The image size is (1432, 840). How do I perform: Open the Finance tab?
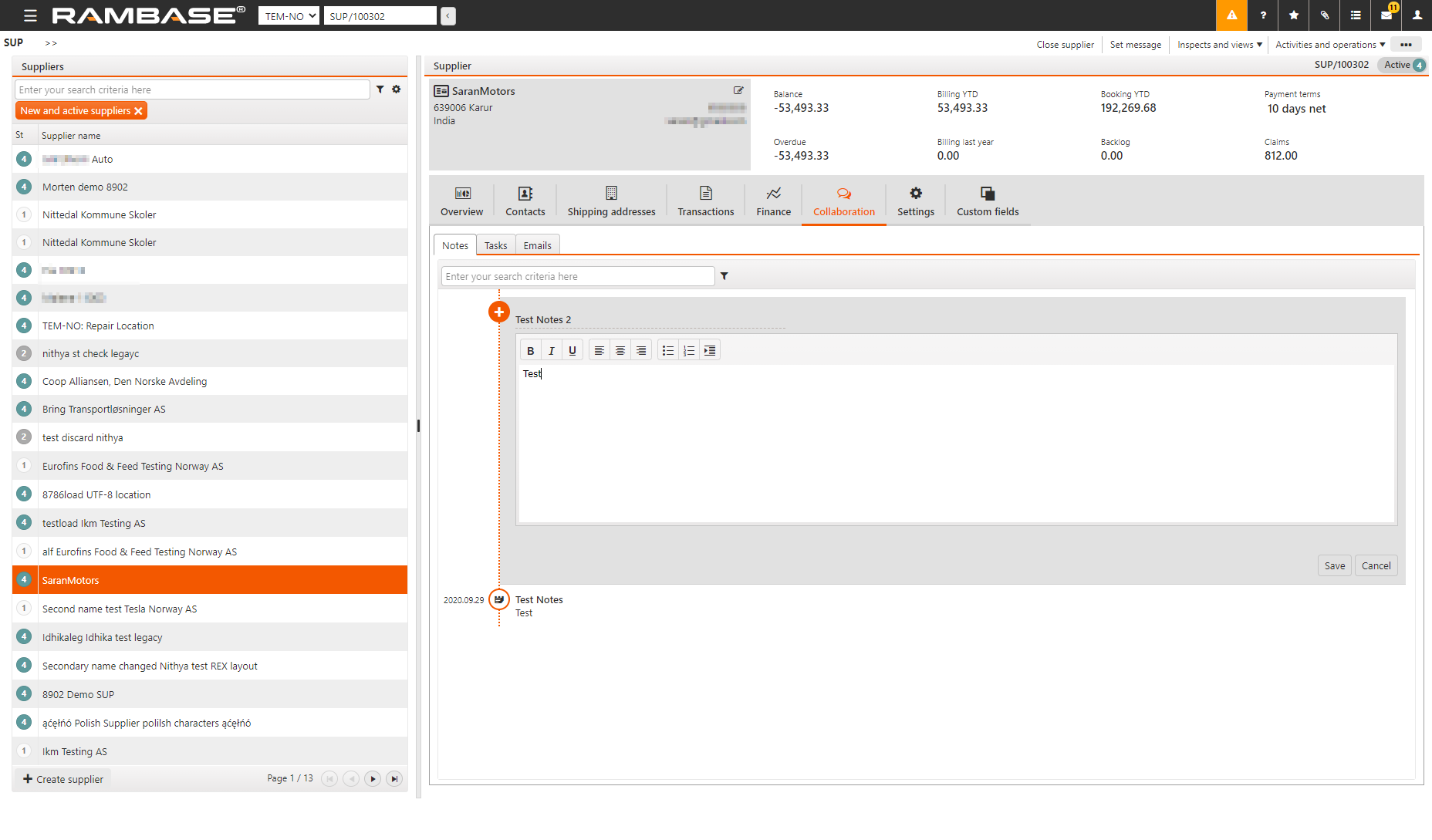click(773, 201)
